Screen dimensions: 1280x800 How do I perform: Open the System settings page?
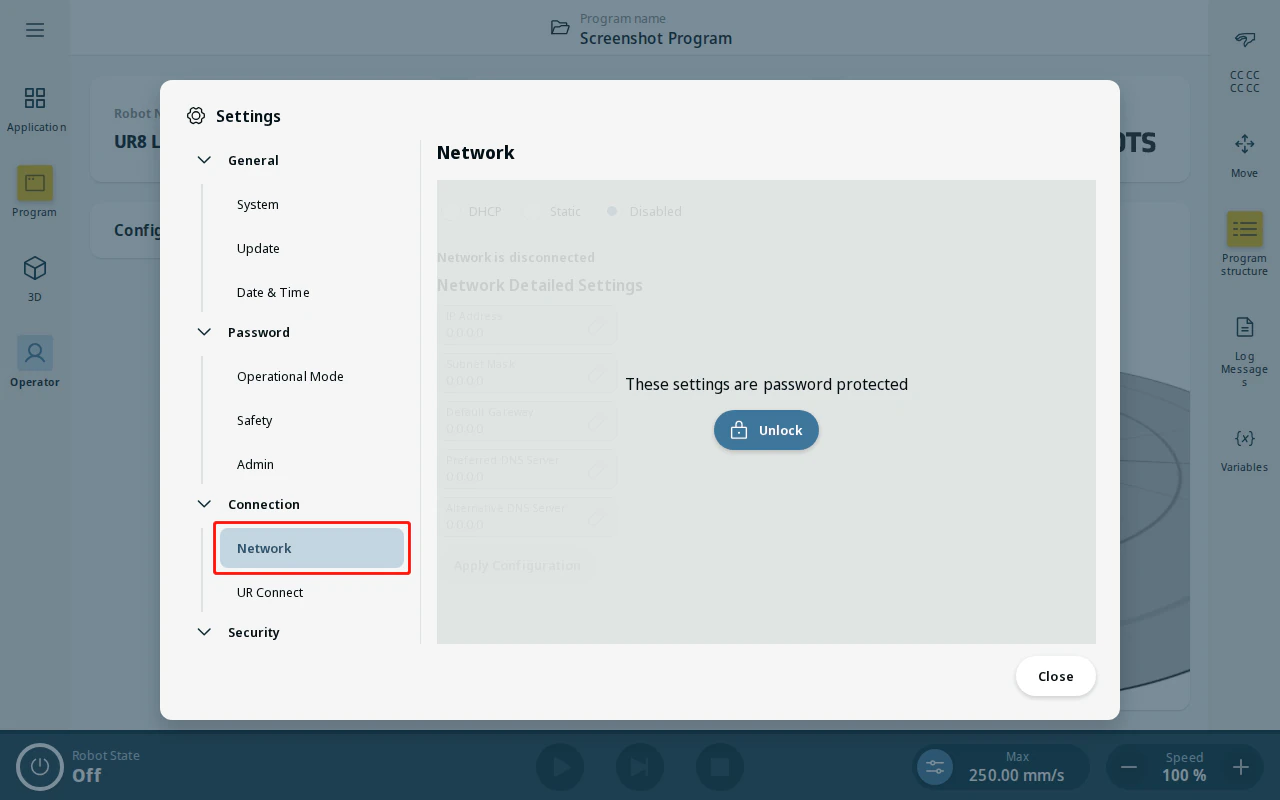click(x=312, y=204)
